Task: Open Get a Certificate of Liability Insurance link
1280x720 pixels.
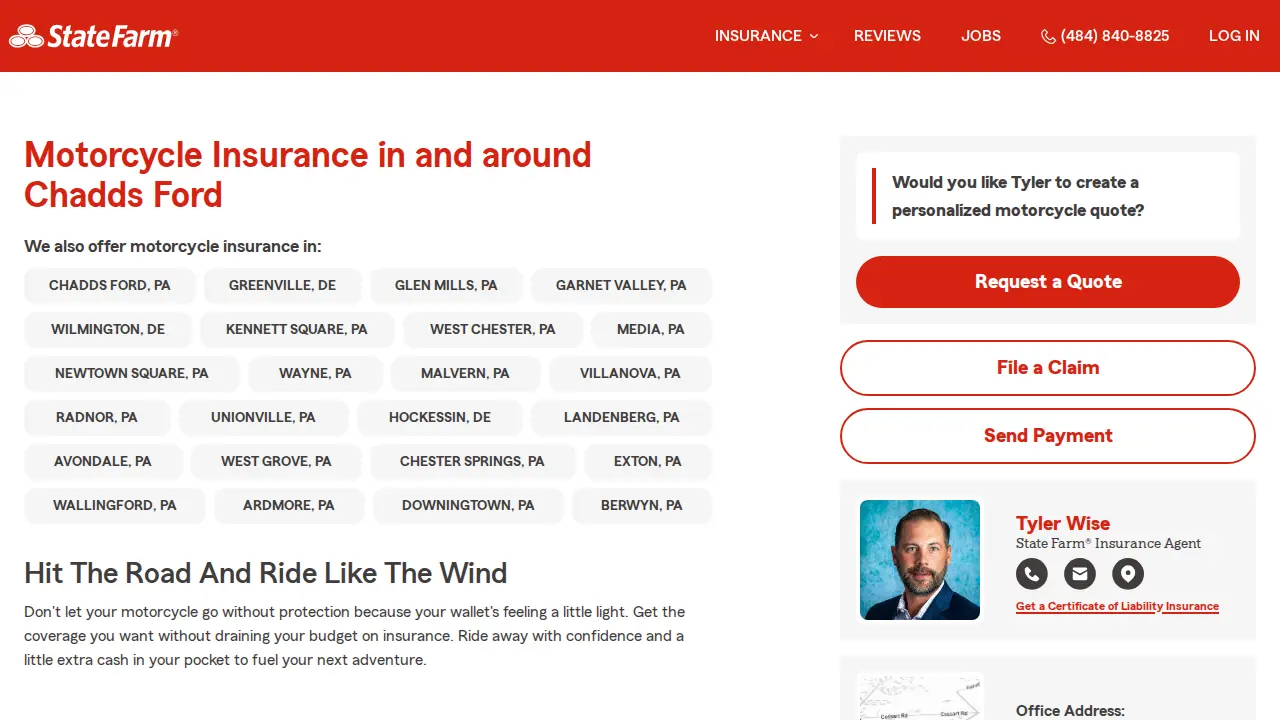Action: point(1117,606)
